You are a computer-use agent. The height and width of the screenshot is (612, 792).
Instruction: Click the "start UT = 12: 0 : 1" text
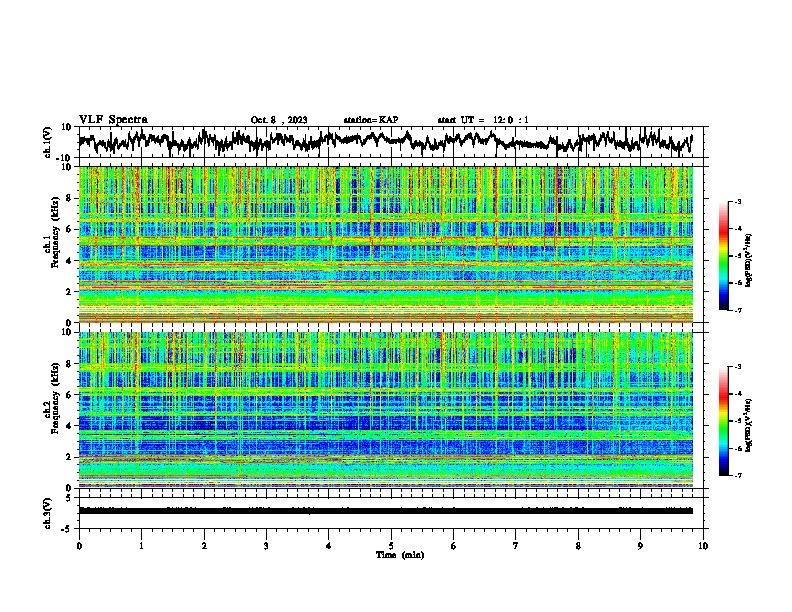click(x=483, y=120)
